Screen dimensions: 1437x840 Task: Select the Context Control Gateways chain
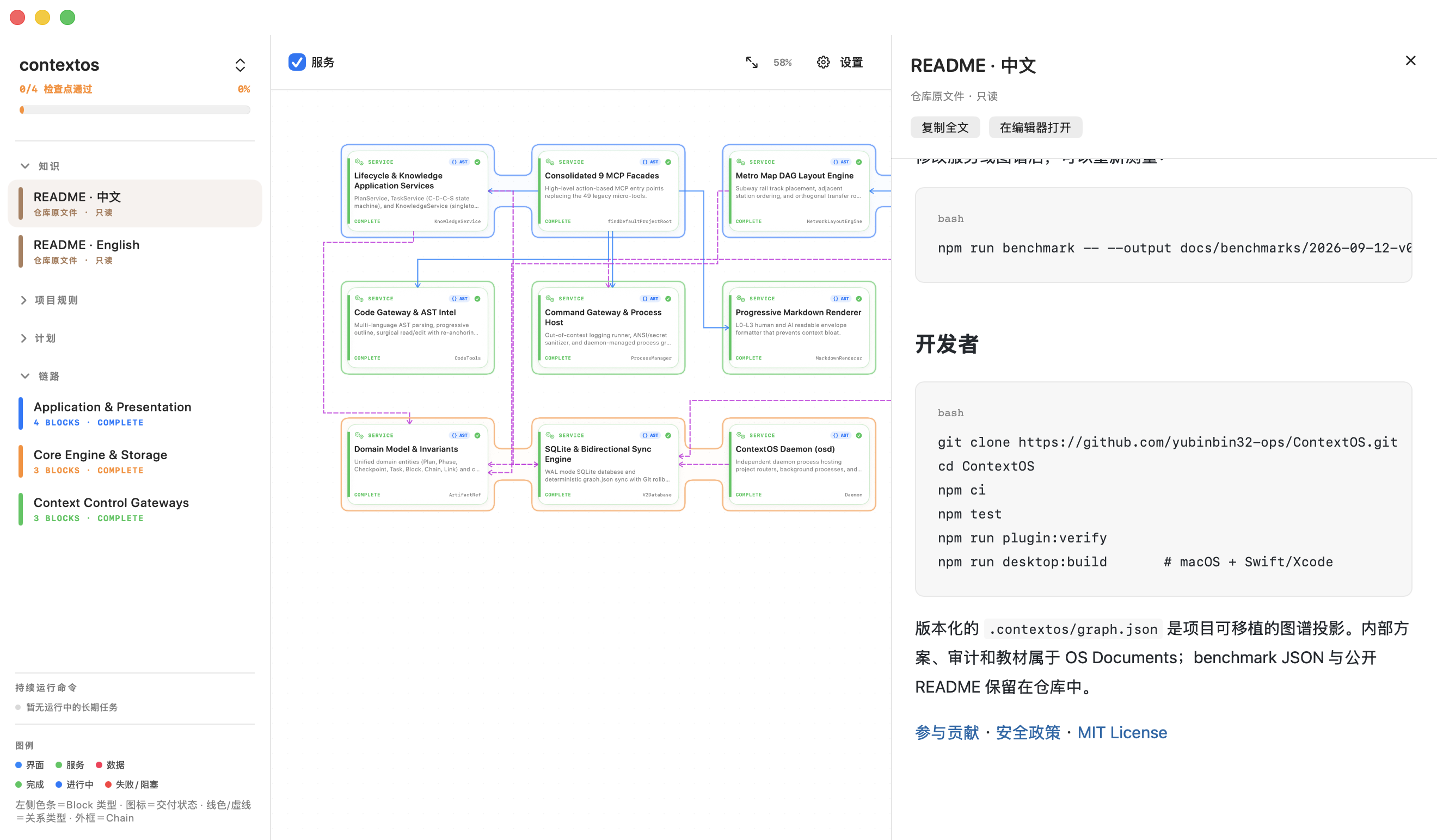[134, 509]
